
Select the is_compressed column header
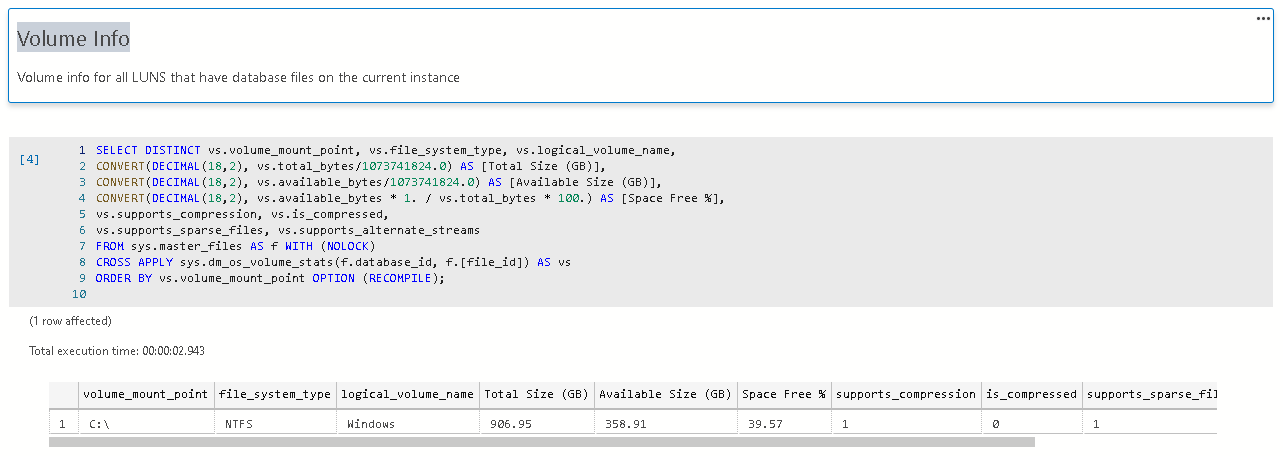(x=1030, y=394)
